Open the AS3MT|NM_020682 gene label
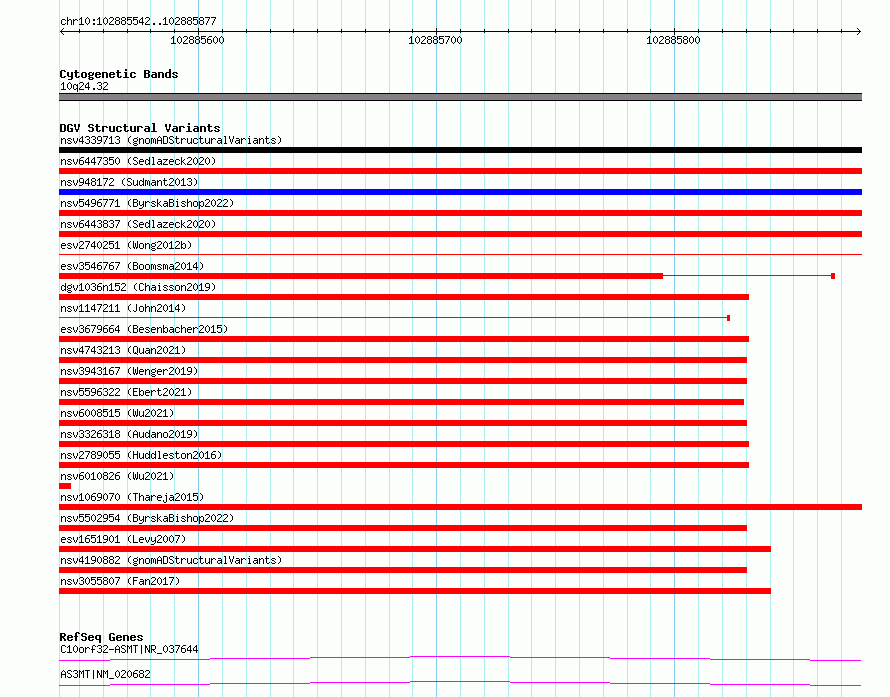This screenshot has height=697, width=890. 105,674
